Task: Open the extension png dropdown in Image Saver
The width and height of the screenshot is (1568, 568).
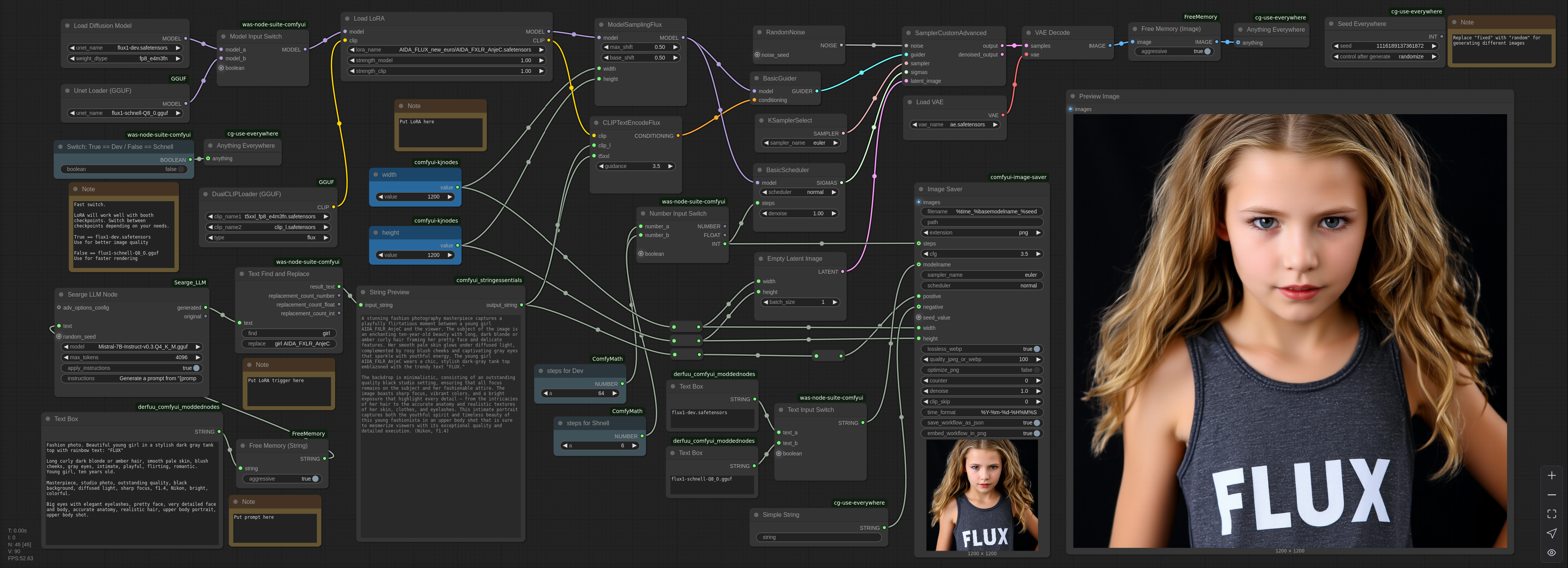Action: click(982, 233)
